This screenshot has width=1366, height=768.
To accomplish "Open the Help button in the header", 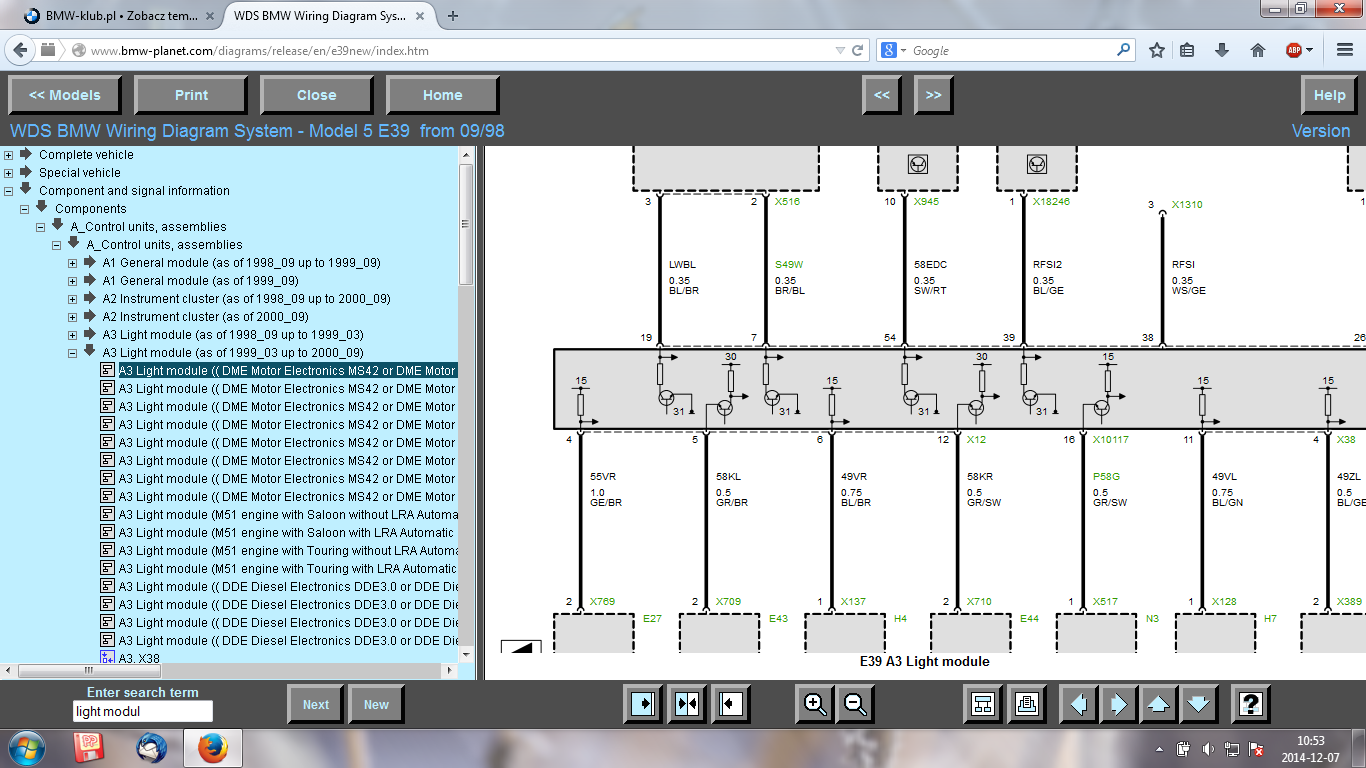I will tap(1330, 95).
